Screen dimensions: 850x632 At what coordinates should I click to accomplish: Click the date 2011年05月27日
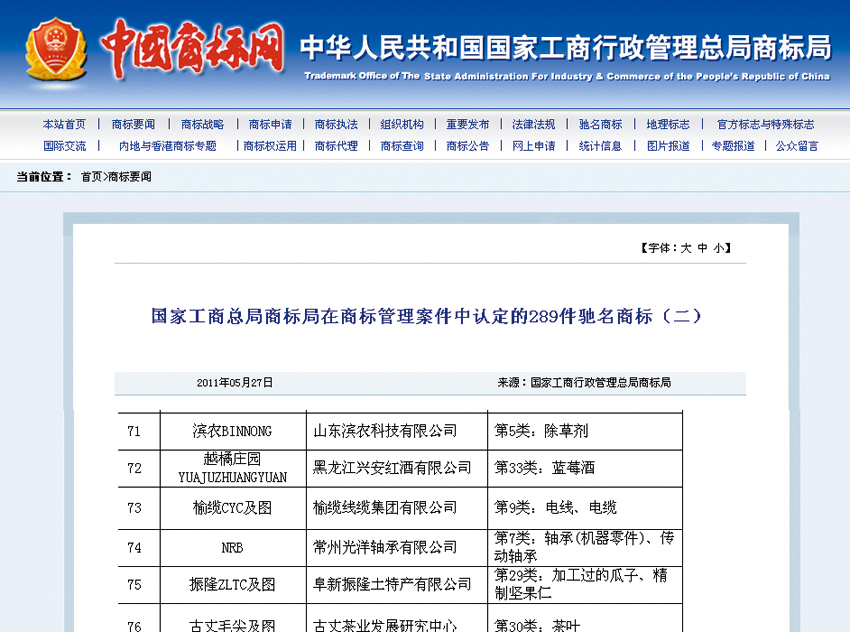coord(235,383)
